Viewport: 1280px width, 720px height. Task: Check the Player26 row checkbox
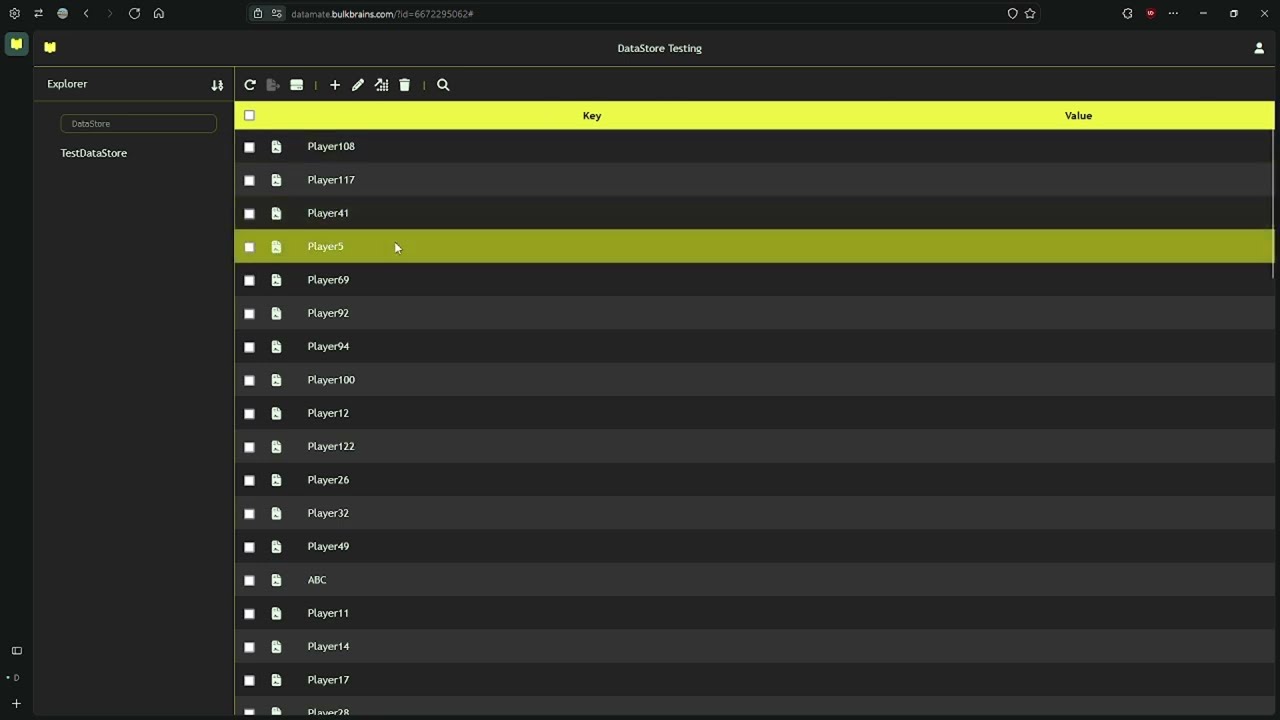click(249, 480)
